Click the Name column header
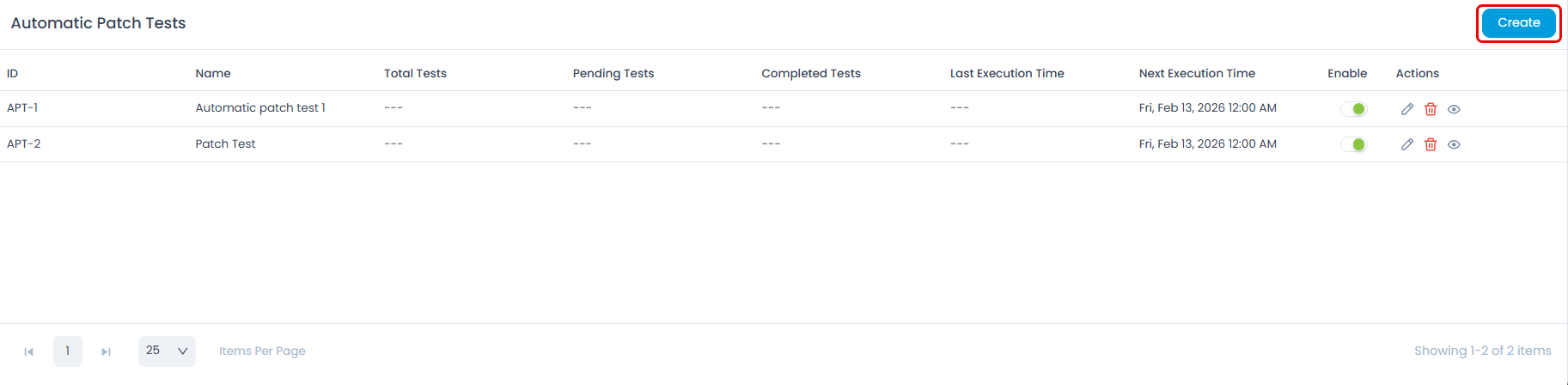The height and width of the screenshot is (385, 1568). (213, 73)
